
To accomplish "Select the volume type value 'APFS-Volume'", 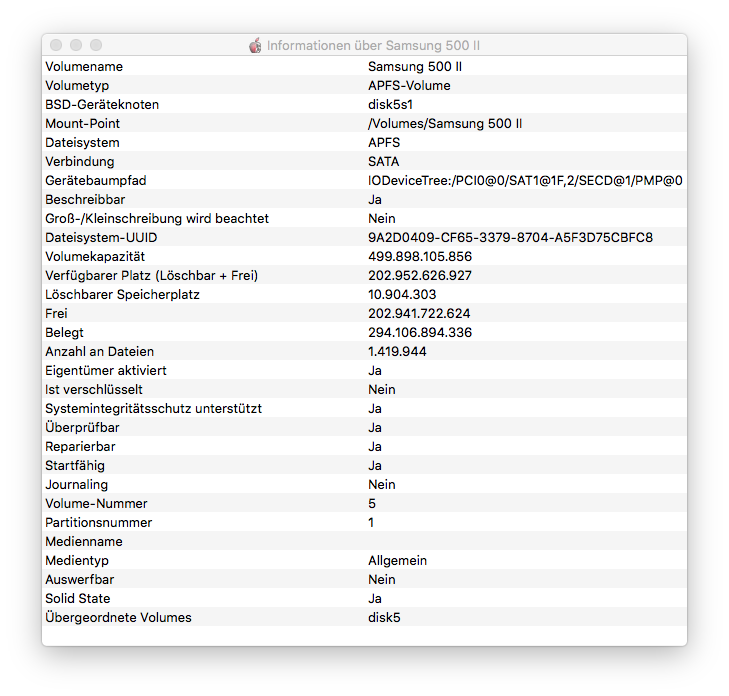I will (409, 86).
